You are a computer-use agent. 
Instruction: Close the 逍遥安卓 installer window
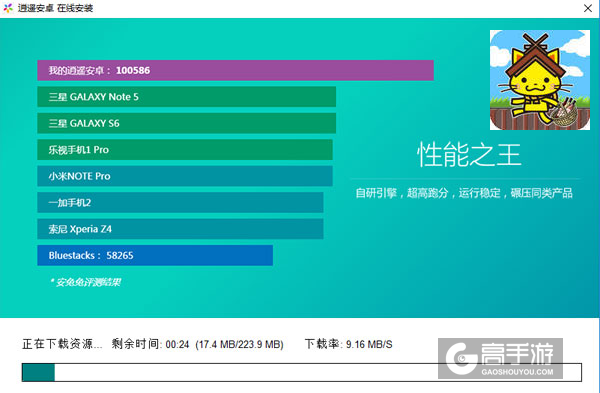point(588,8)
